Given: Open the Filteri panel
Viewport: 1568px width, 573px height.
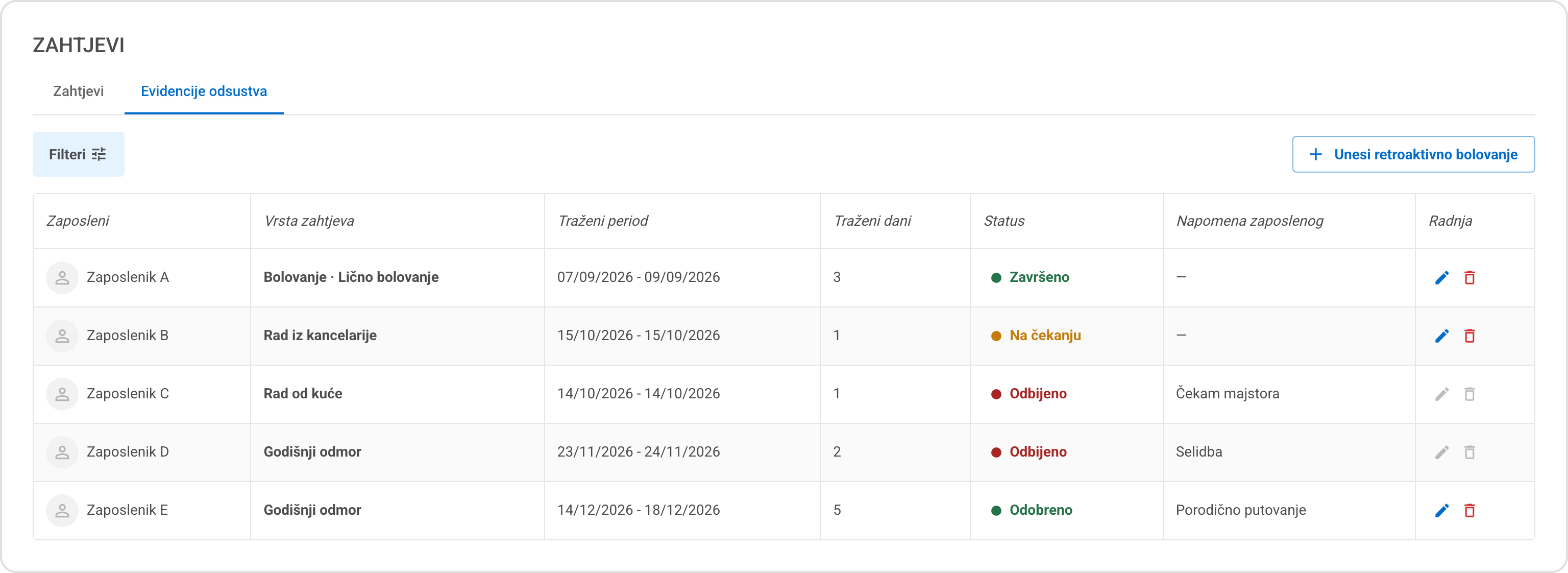Looking at the screenshot, I should (x=79, y=154).
